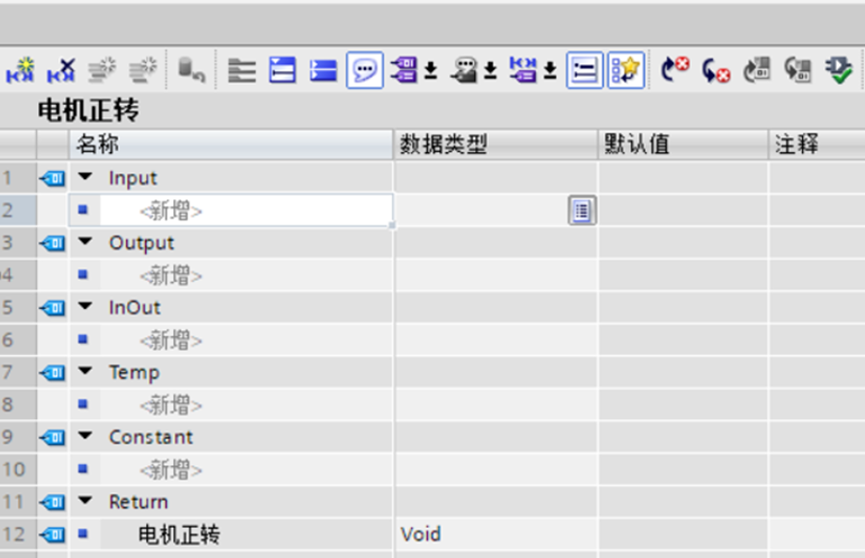Click the 注释 column header
The height and width of the screenshot is (558, 865).
click(817, 145)
